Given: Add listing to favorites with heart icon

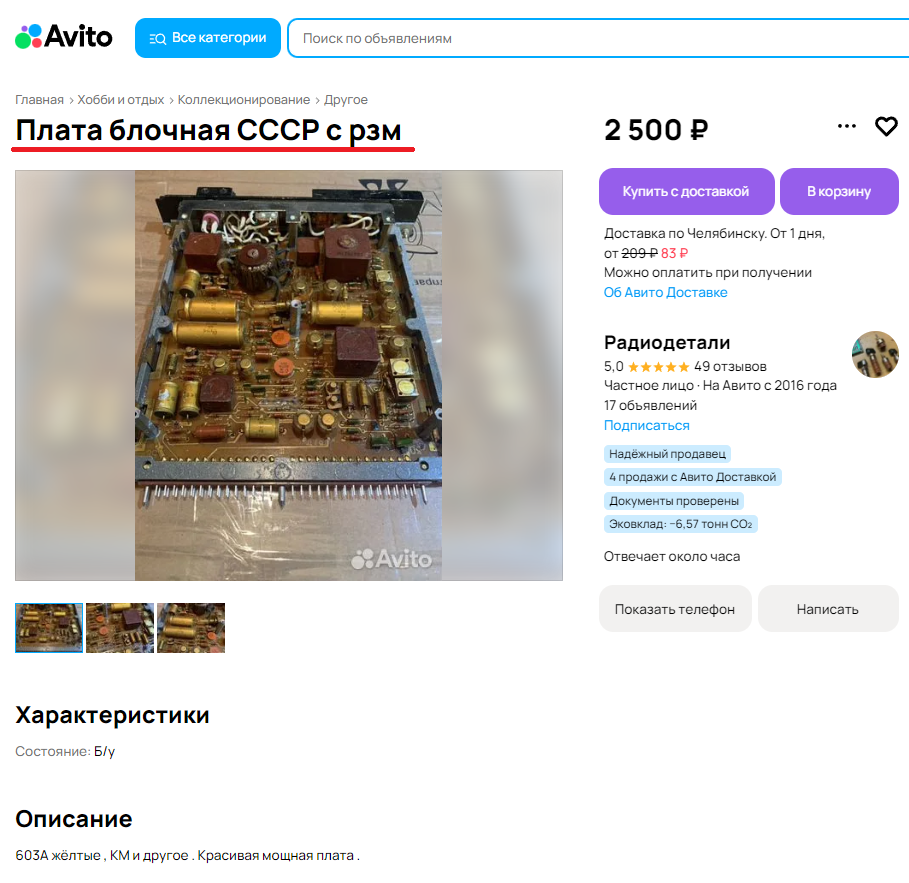Looking at the screenshot, I should point(886,126).
